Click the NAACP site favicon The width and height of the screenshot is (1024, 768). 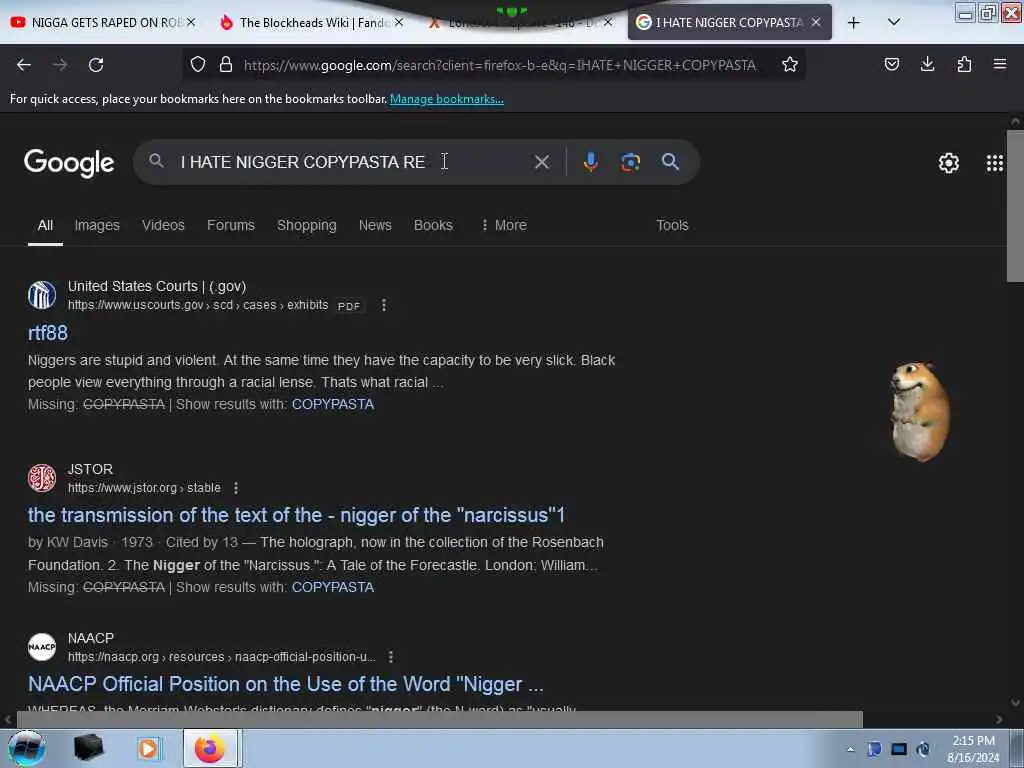[42, 647]
